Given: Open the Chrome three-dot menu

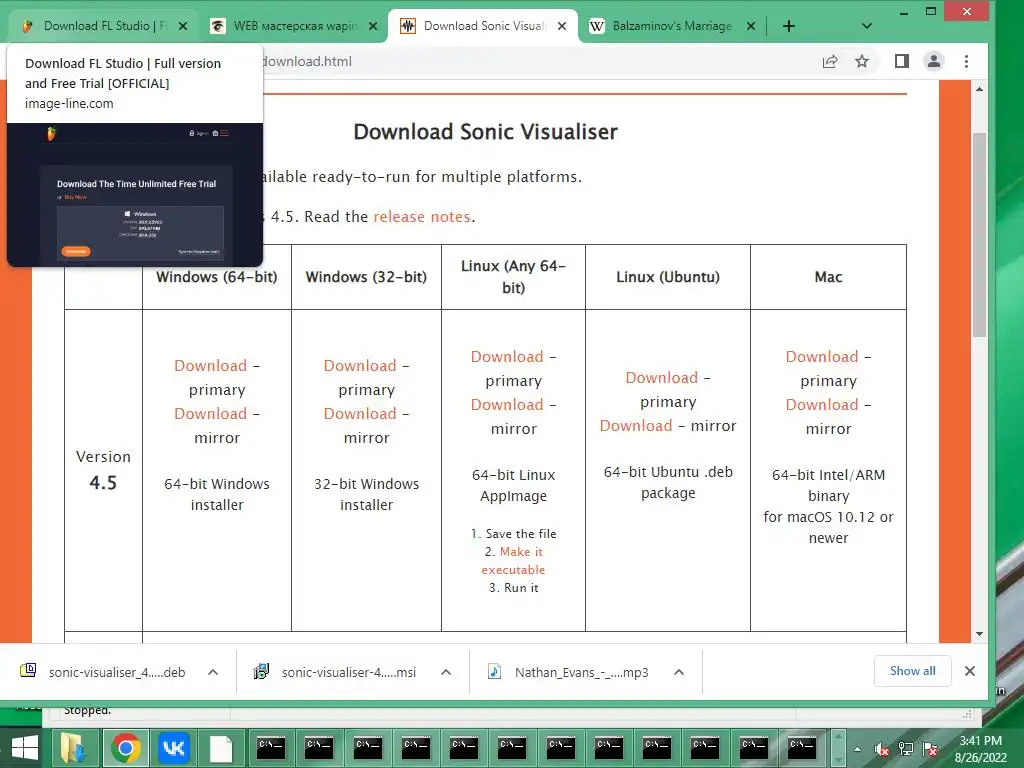Looking at the screenshot, I should (x=967, y=61).
